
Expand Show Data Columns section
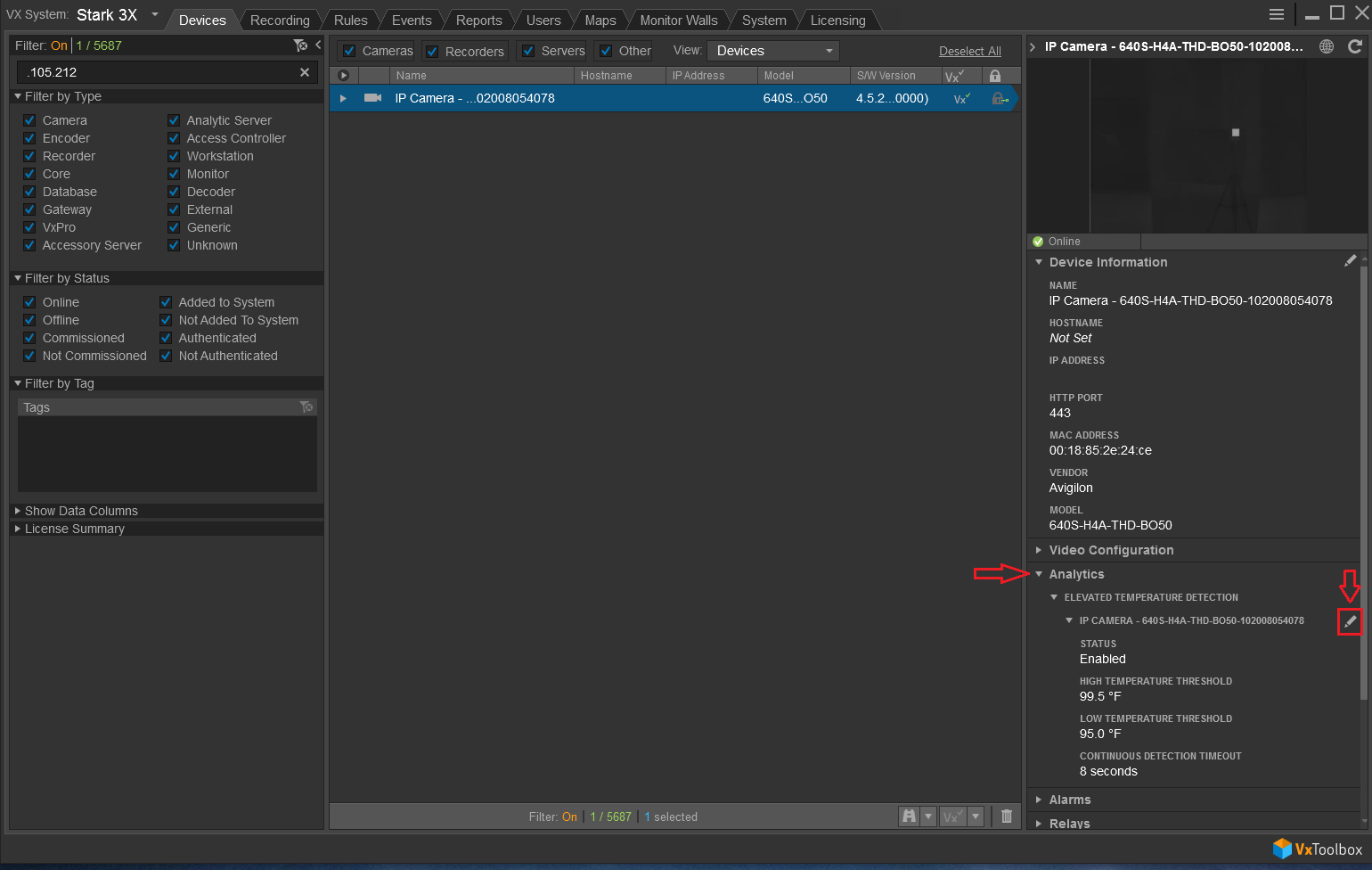pyautogui.click(x=80, y=511)
